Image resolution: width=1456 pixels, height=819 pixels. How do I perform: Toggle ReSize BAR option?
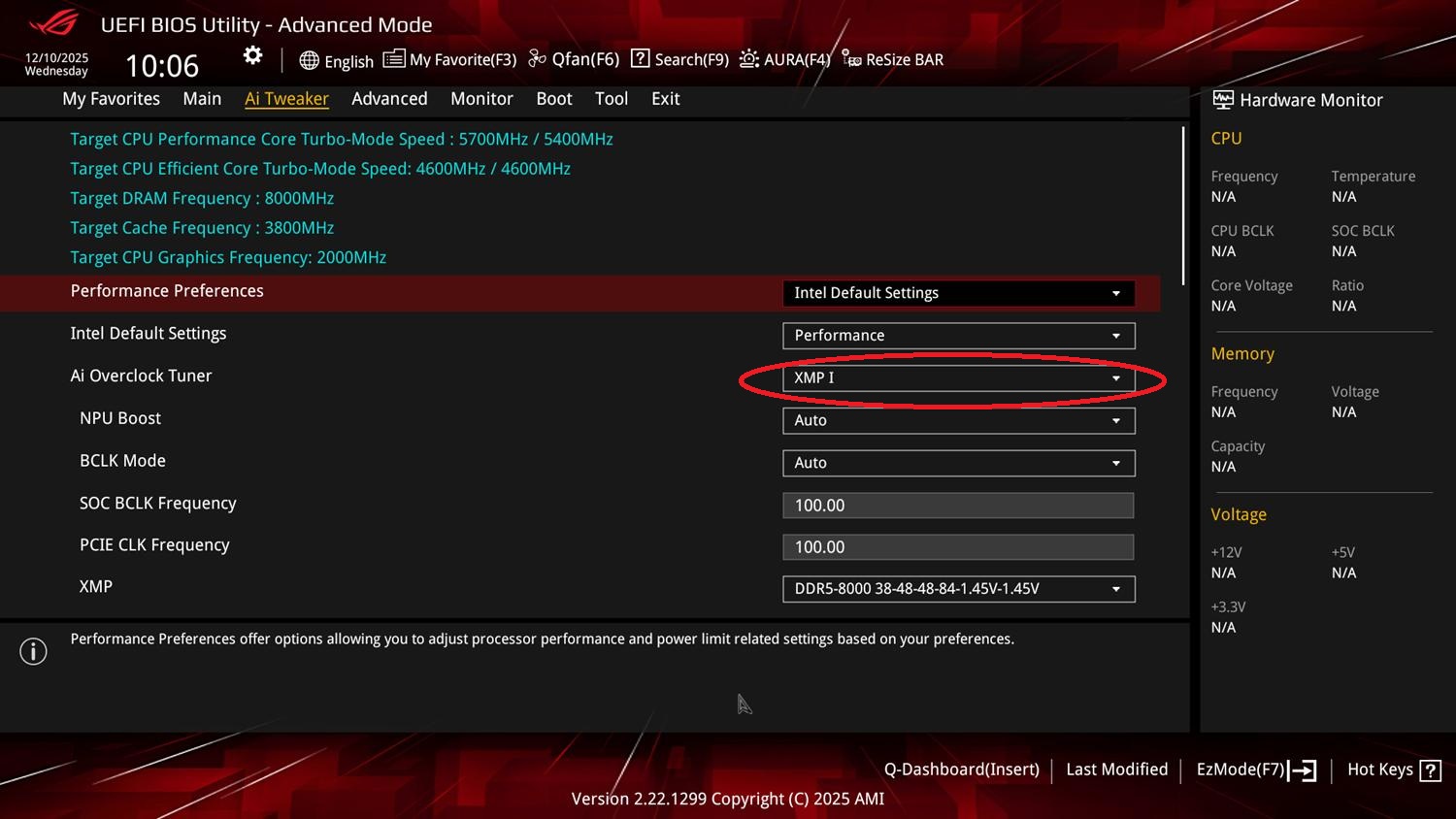coord(892,60)
